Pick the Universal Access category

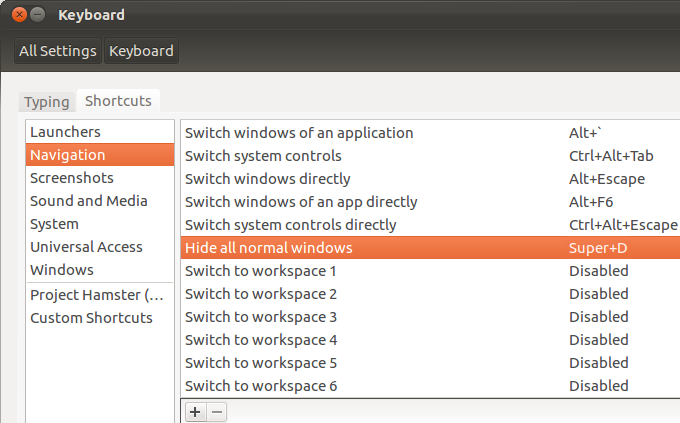coord(86,247)
